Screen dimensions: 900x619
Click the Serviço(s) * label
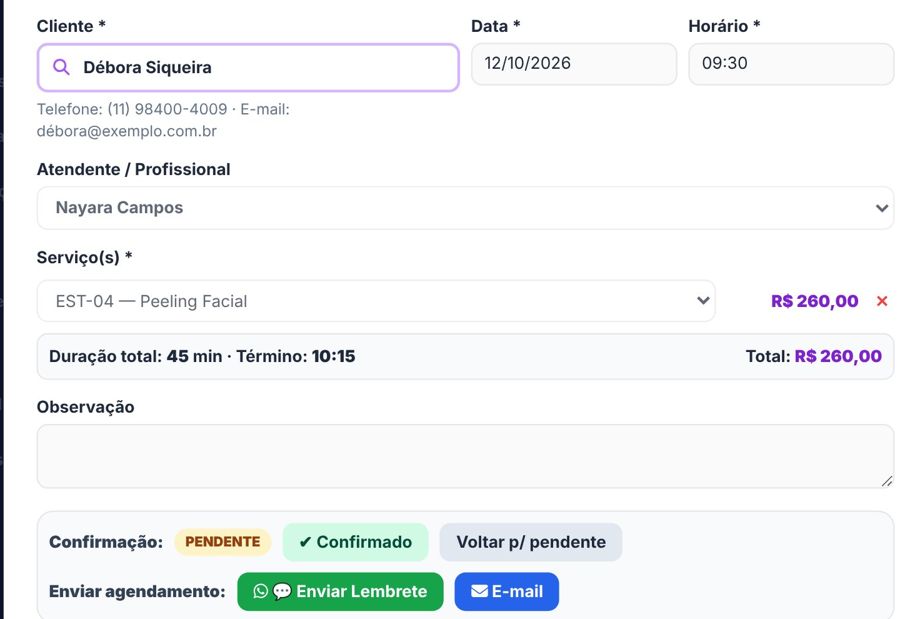point(84,257)
